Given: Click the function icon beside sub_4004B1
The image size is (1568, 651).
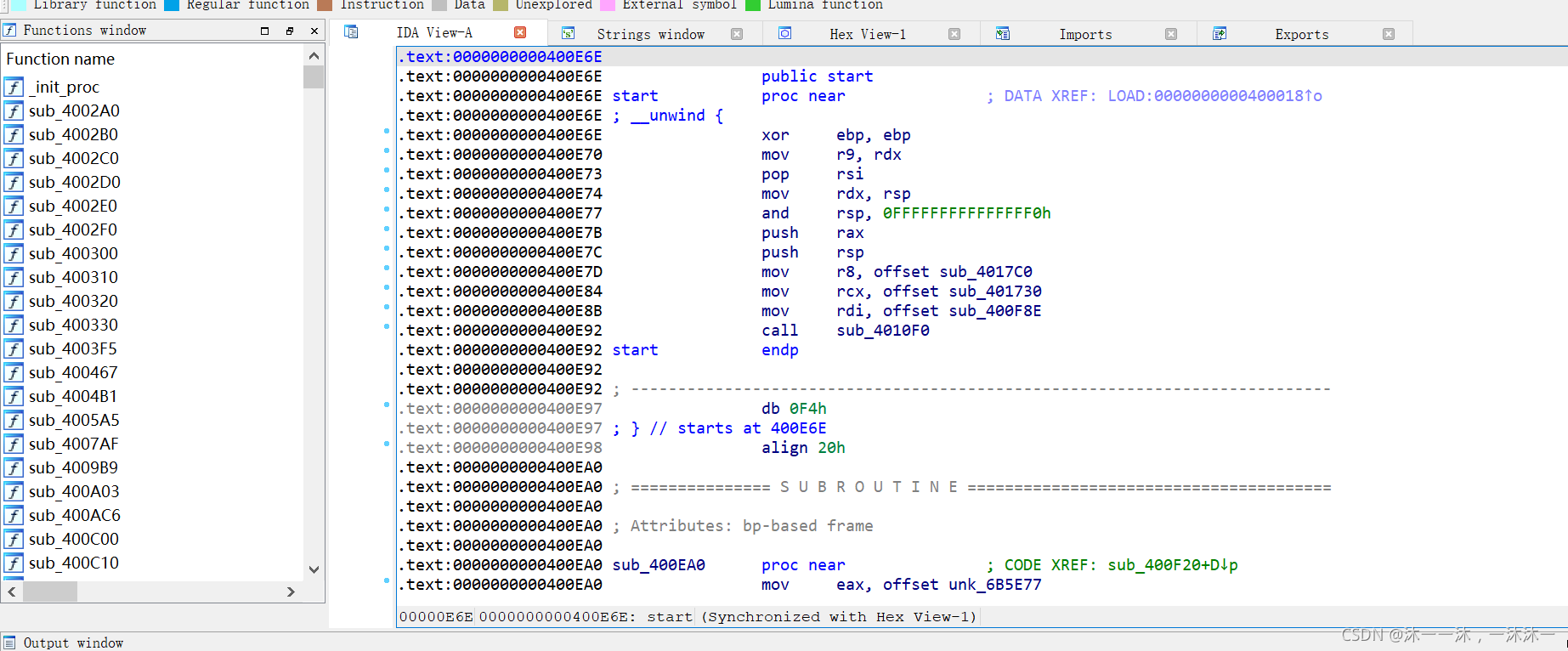Looking at the screenshot, I should [x=14, y=396].
